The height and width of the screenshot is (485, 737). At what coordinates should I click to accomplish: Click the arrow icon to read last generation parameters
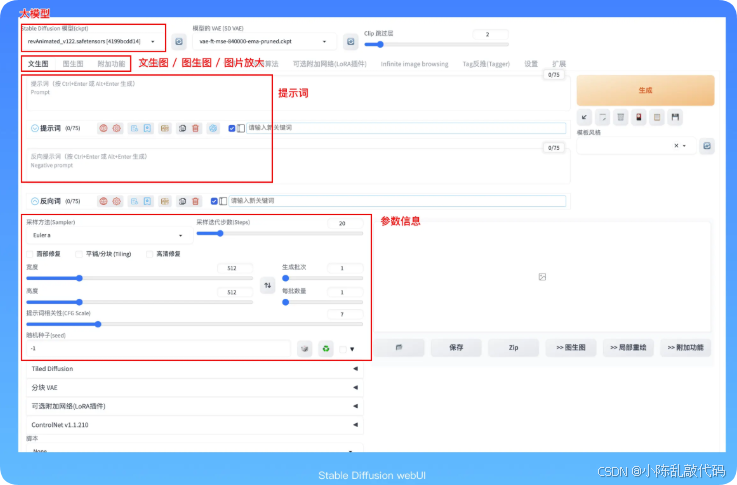coord(584,117)
